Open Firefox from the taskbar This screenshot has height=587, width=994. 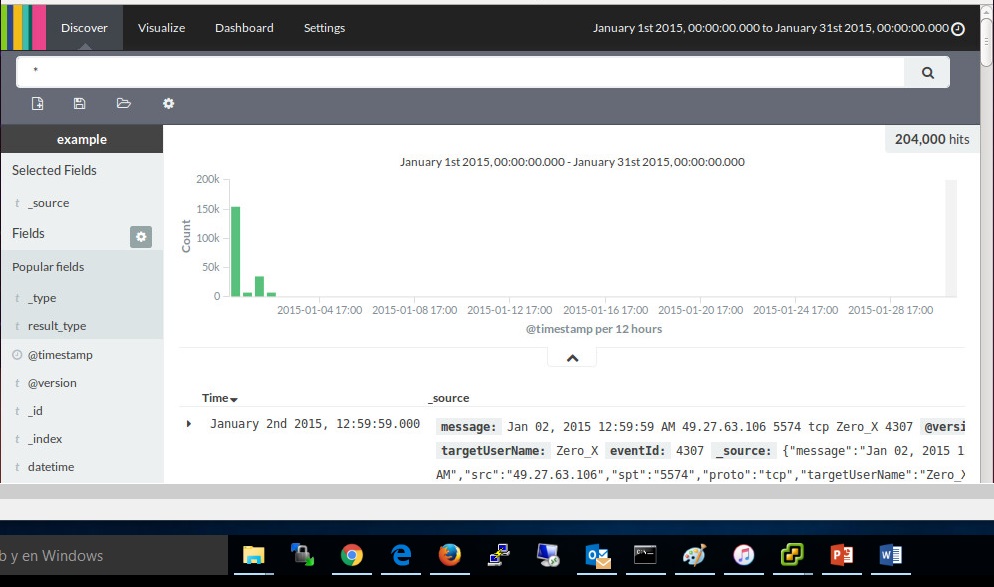(x=449, y=555)
